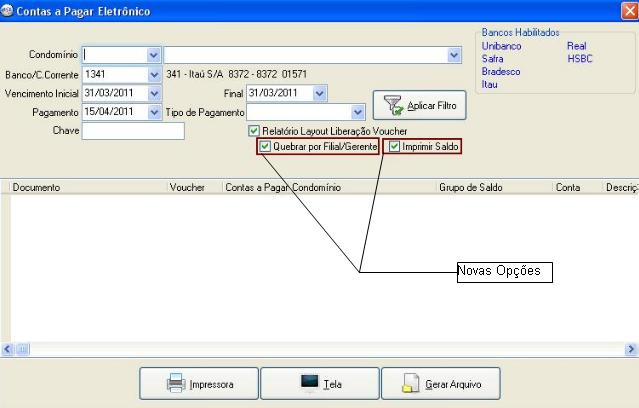This screenshot has height=408, width=639.
Task: Click the Tela monitor button
Action: [320, 383]
